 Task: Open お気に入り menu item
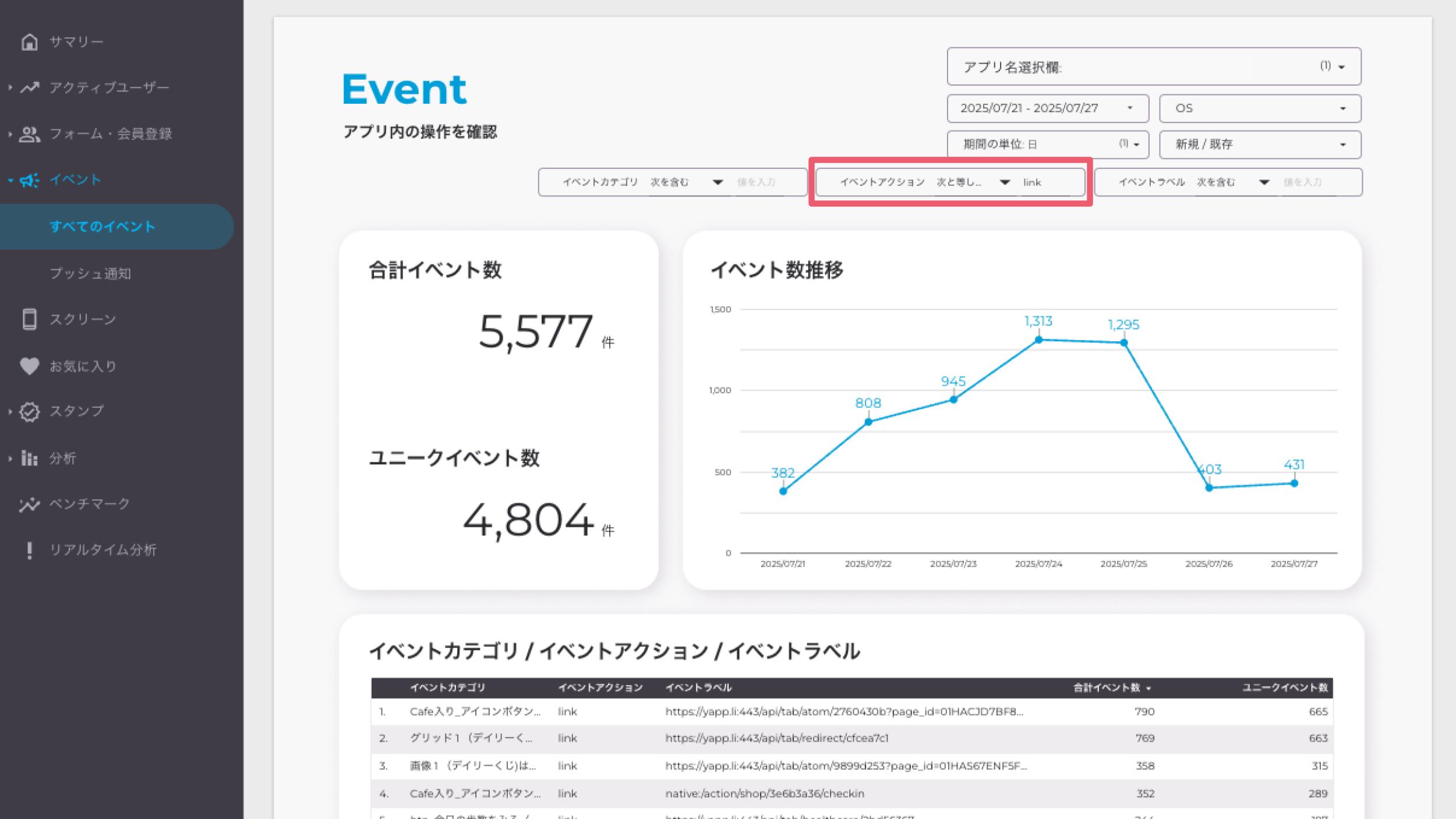(x=83, y=366)
